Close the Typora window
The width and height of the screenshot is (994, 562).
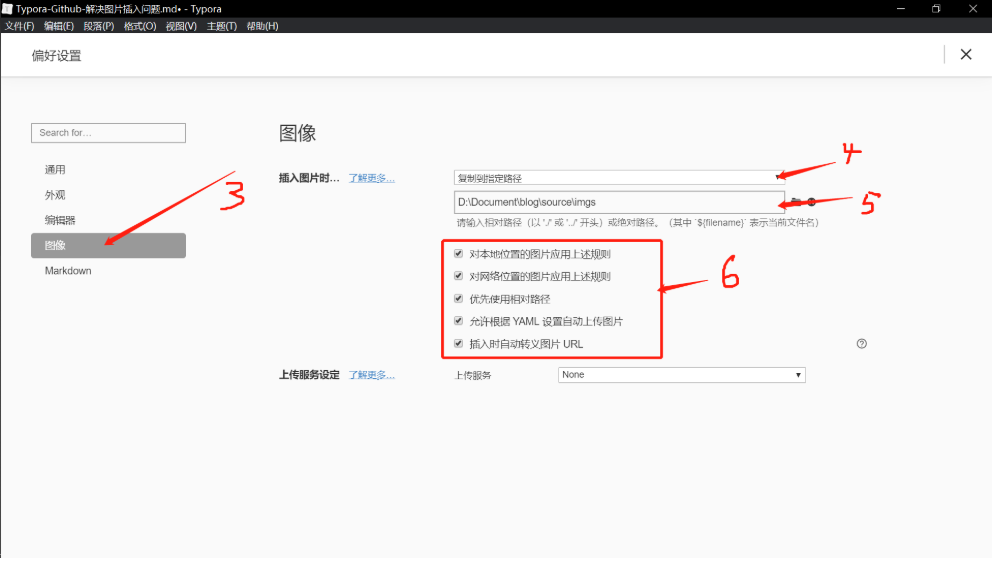click(x=973, y=9)
